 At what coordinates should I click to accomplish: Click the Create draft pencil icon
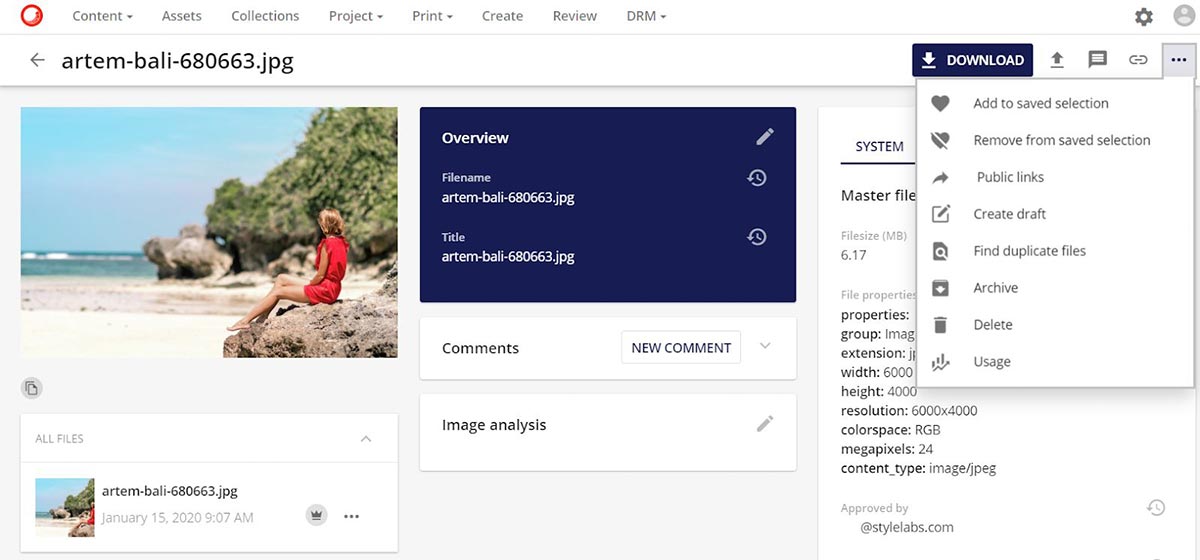940,214
